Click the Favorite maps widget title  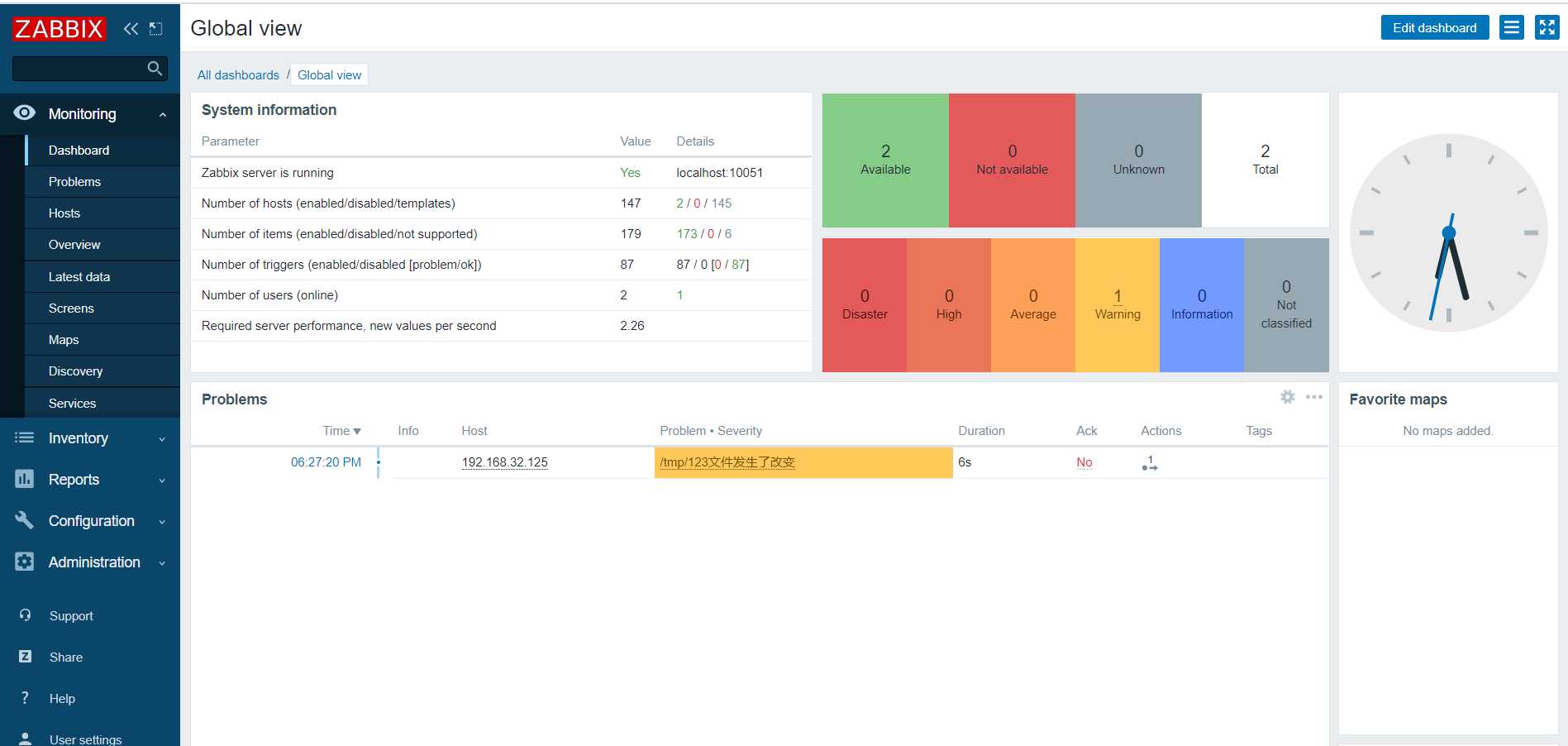[x=1398, y=399]
